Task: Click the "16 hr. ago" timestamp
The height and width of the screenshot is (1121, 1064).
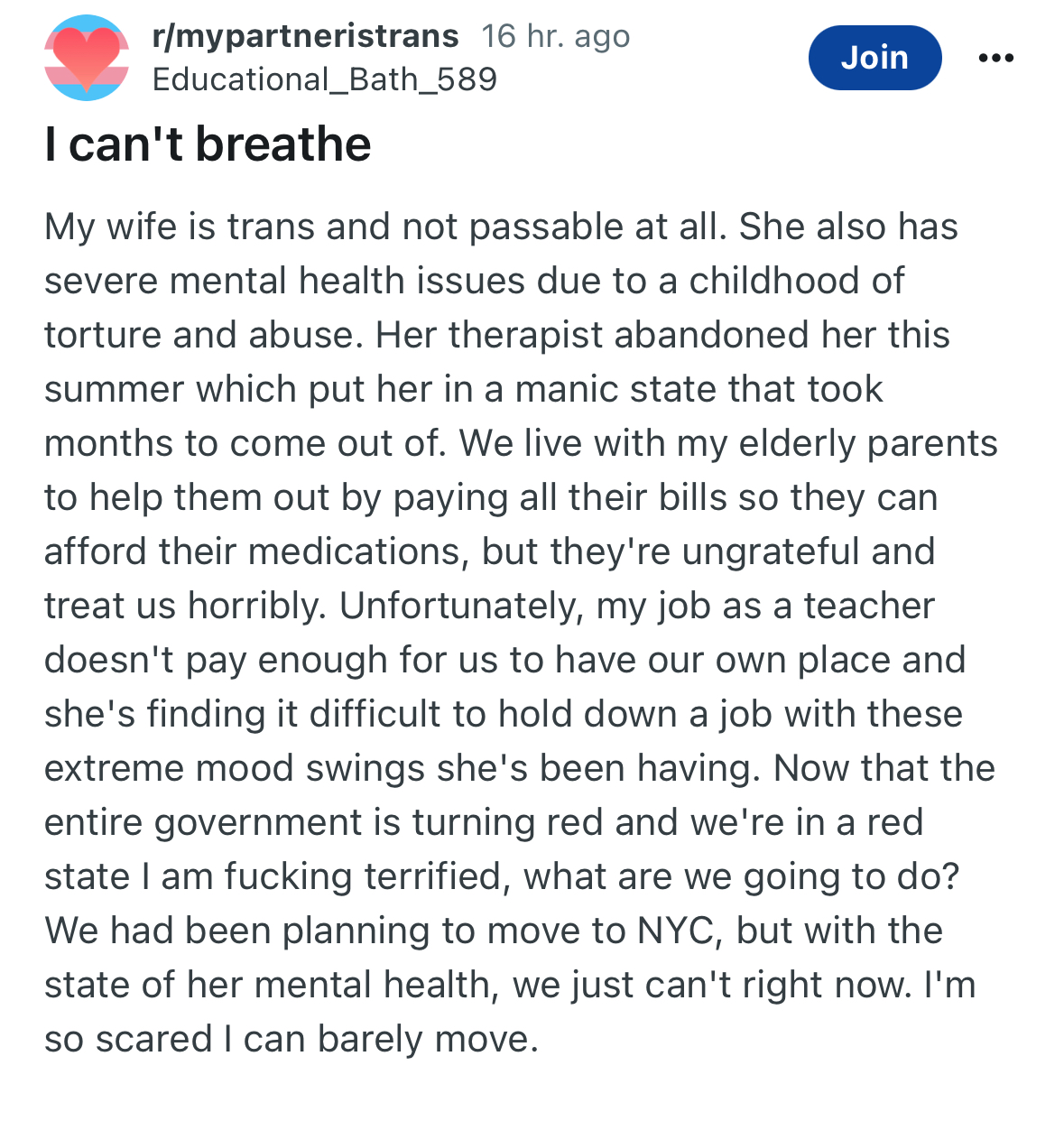Action: coord(555,36)
